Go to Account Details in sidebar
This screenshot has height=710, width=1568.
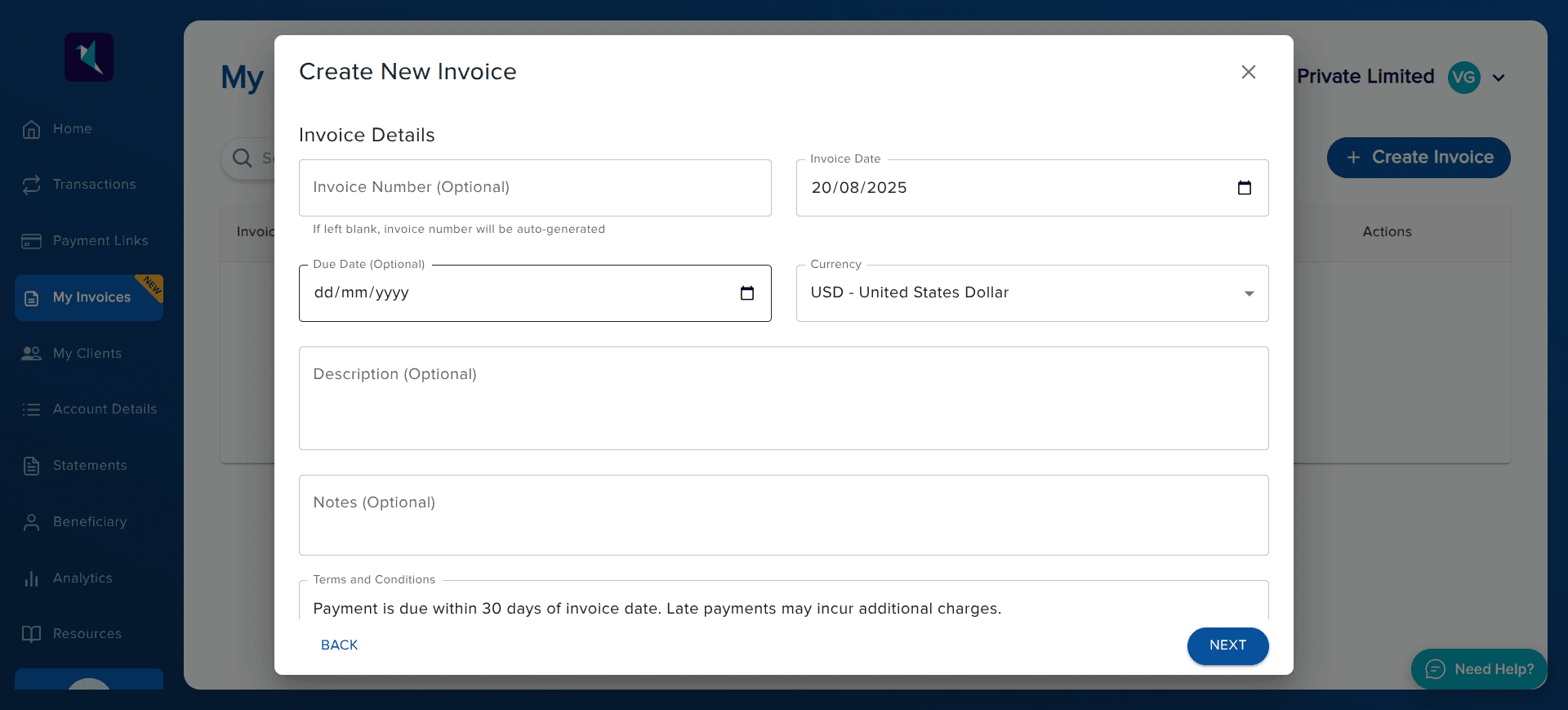point(105,409)
